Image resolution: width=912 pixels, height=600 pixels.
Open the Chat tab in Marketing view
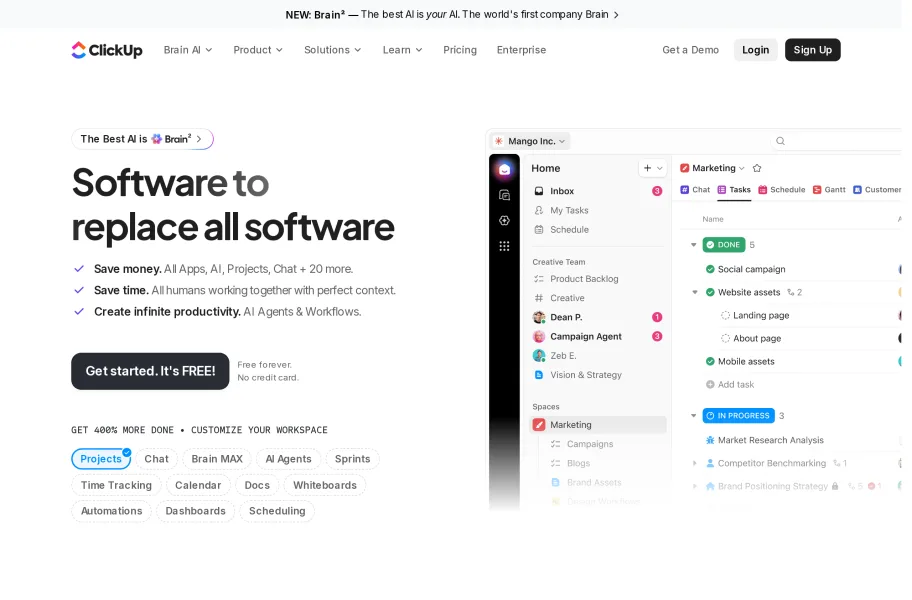pos(695,190)
